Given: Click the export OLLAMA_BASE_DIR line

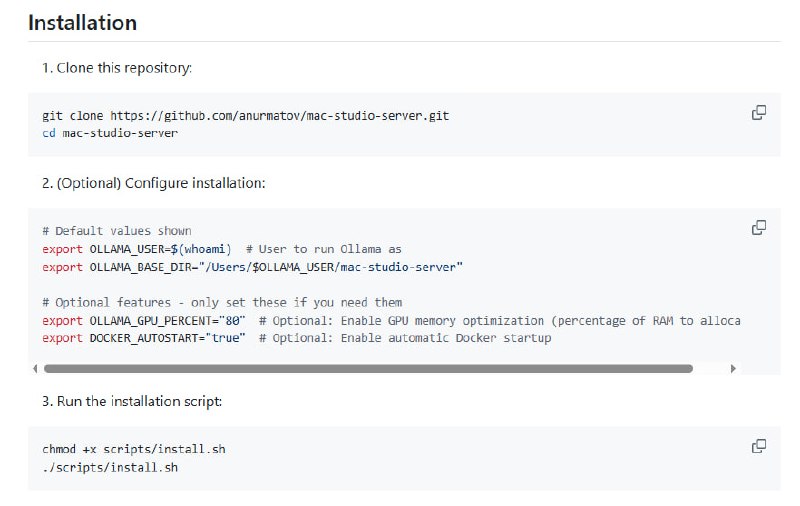Looking at the screenshot, I should click(252, 267).
